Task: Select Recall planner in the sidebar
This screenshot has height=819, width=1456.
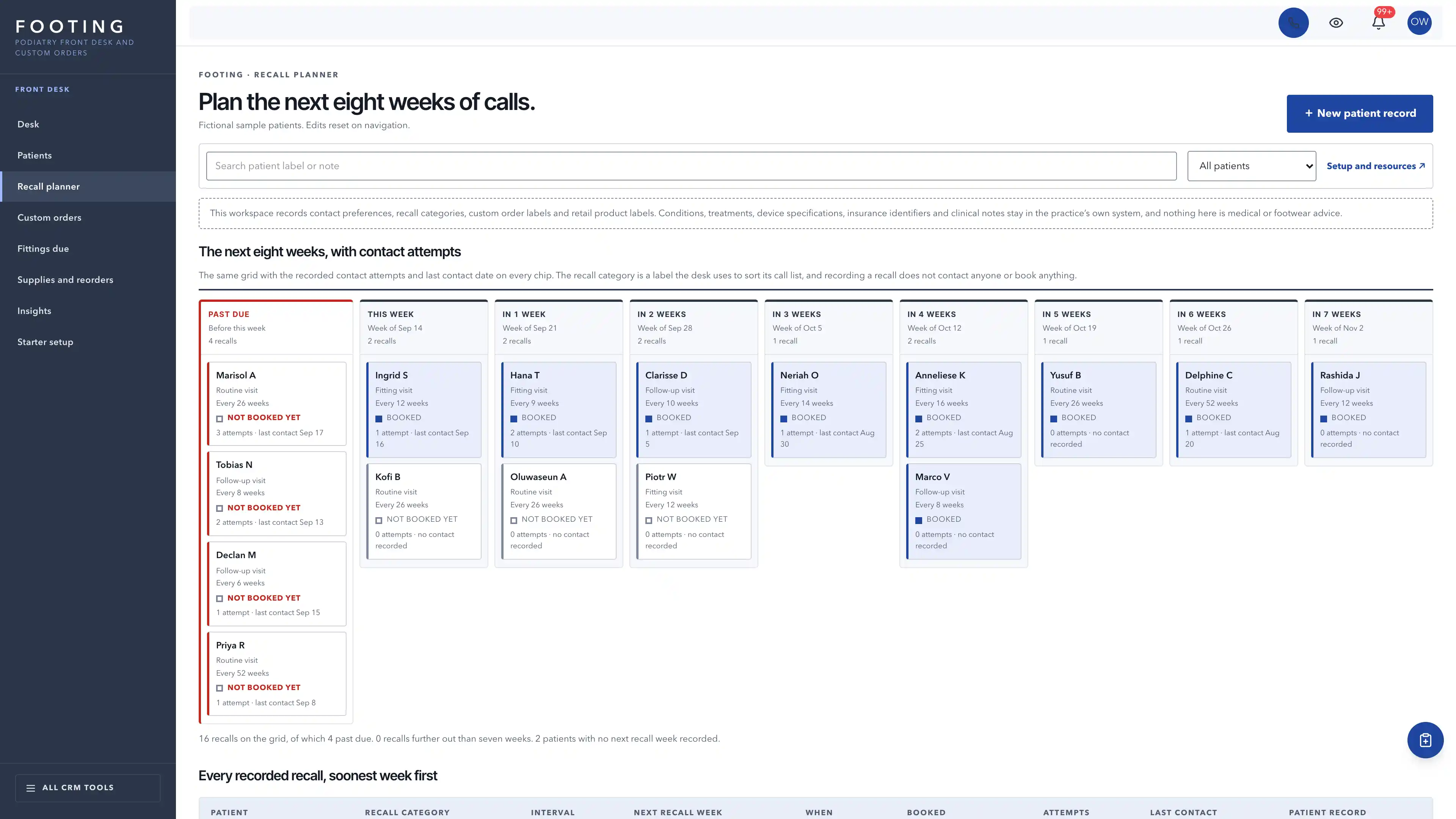Action: tap(88, 187)
